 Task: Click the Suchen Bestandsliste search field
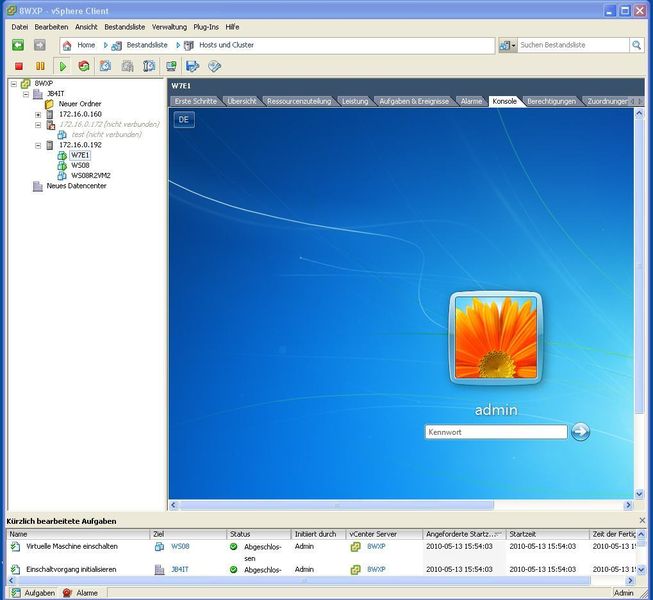(573, 45)
